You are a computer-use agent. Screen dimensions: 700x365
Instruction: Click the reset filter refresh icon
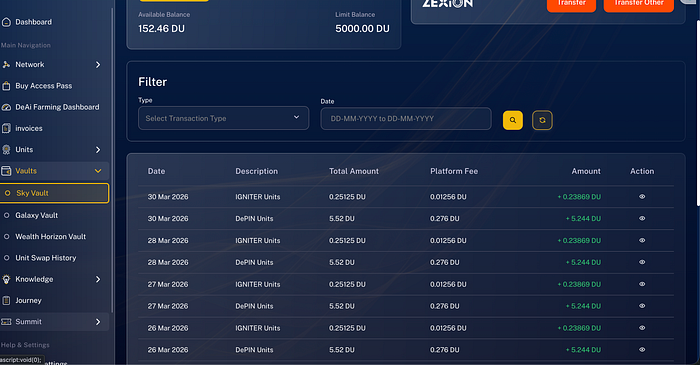542,120
